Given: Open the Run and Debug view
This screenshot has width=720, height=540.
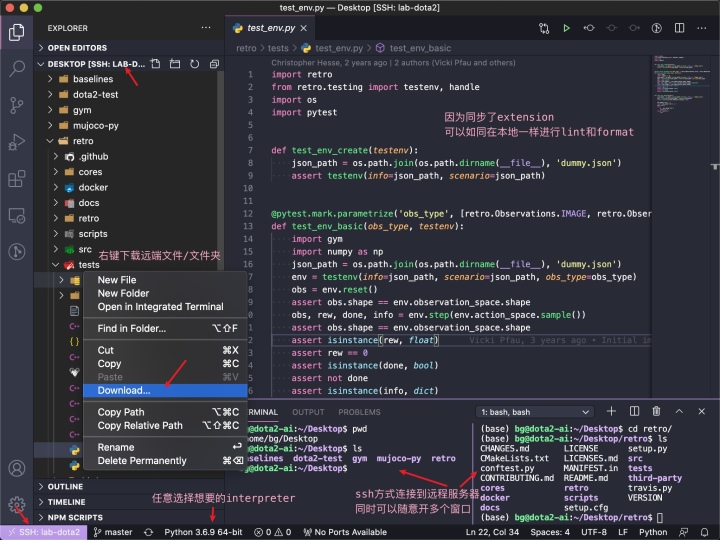Looking at the screenshot, I should (17, 142).
